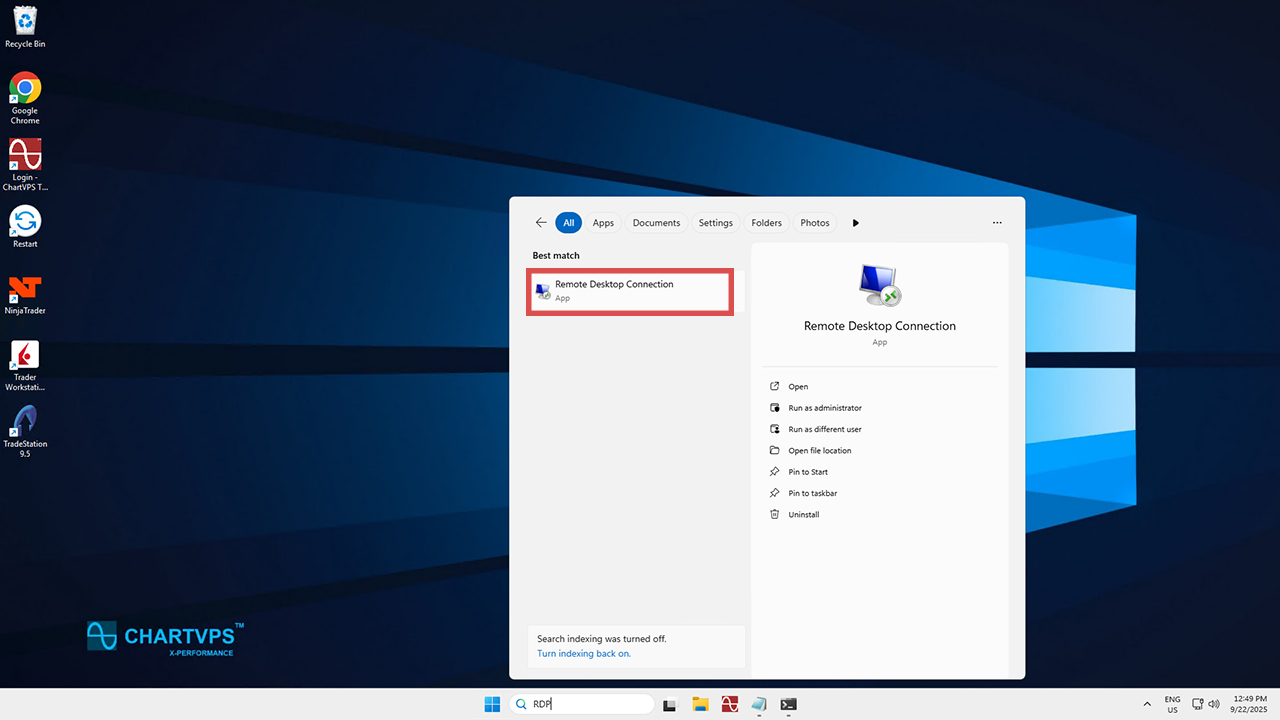Show hidden icons in the system tray
This screenshot has width=1280, height=720.
coord(1145,704)
